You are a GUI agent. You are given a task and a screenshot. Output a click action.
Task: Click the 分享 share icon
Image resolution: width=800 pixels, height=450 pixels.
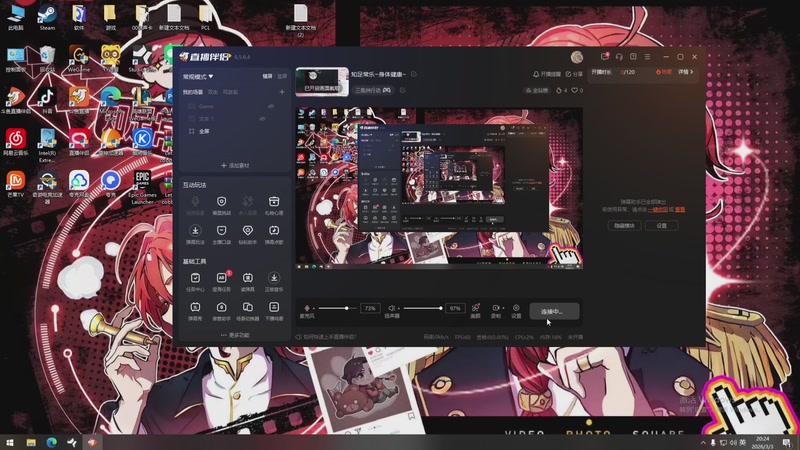574,74
